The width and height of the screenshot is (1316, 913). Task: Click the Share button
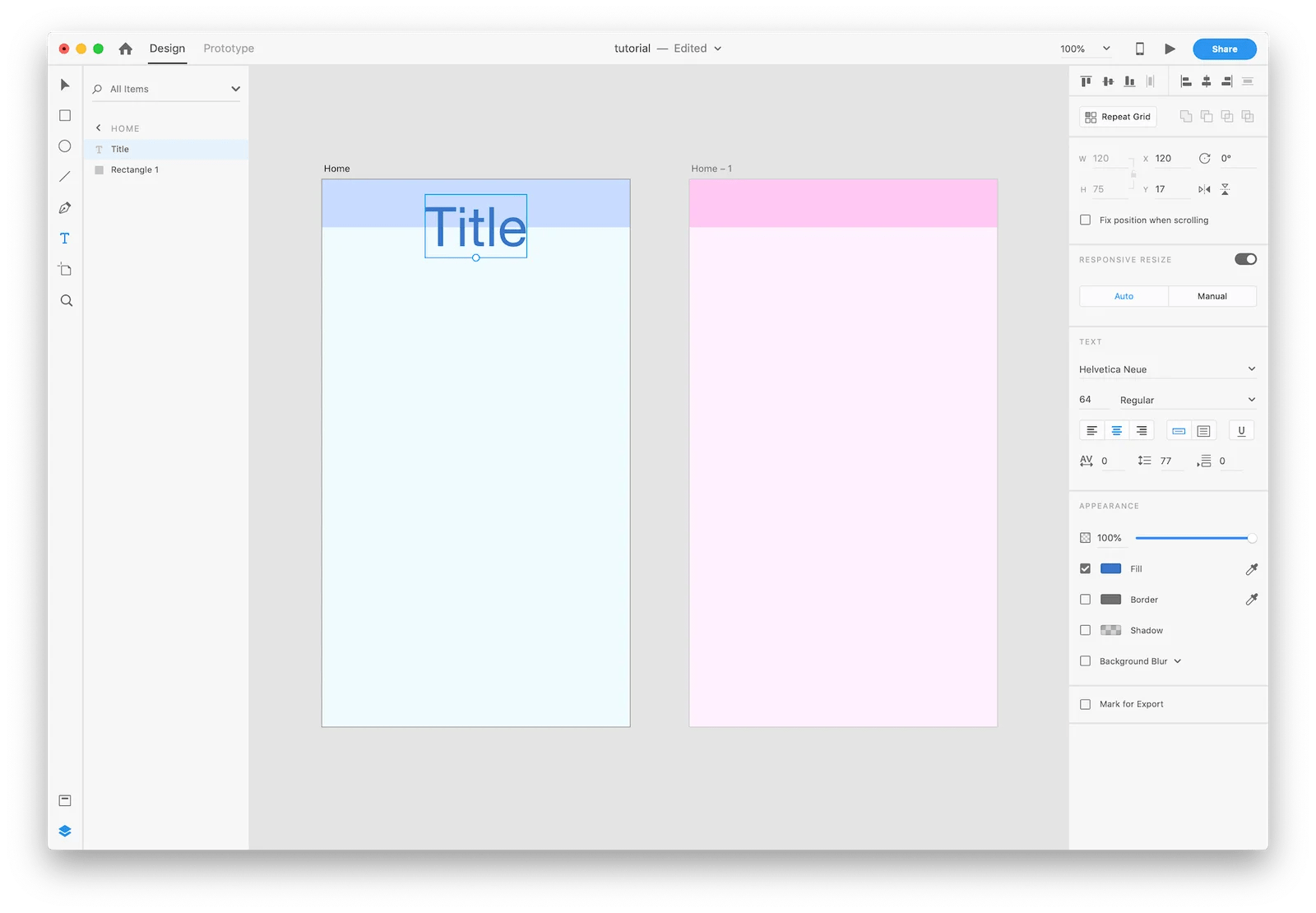(1225, 49)
